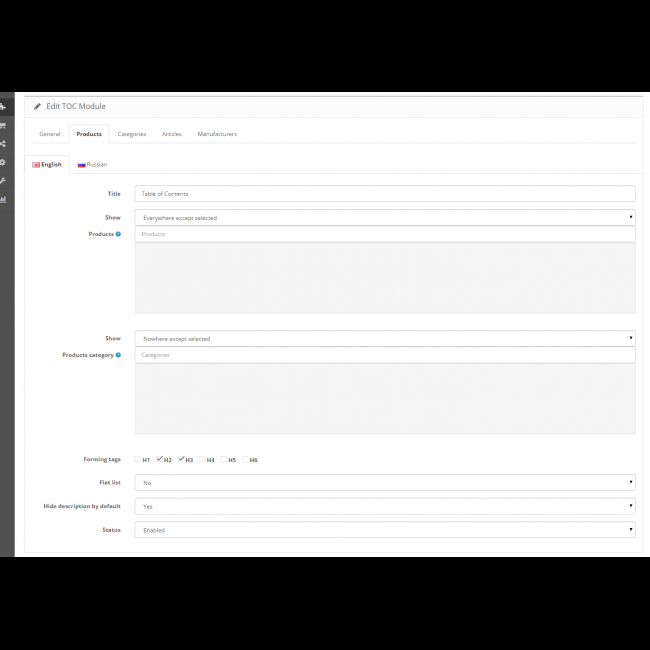The image size is (650, 650).
Task: Select the Russian language tab
Action: point(92,164)
